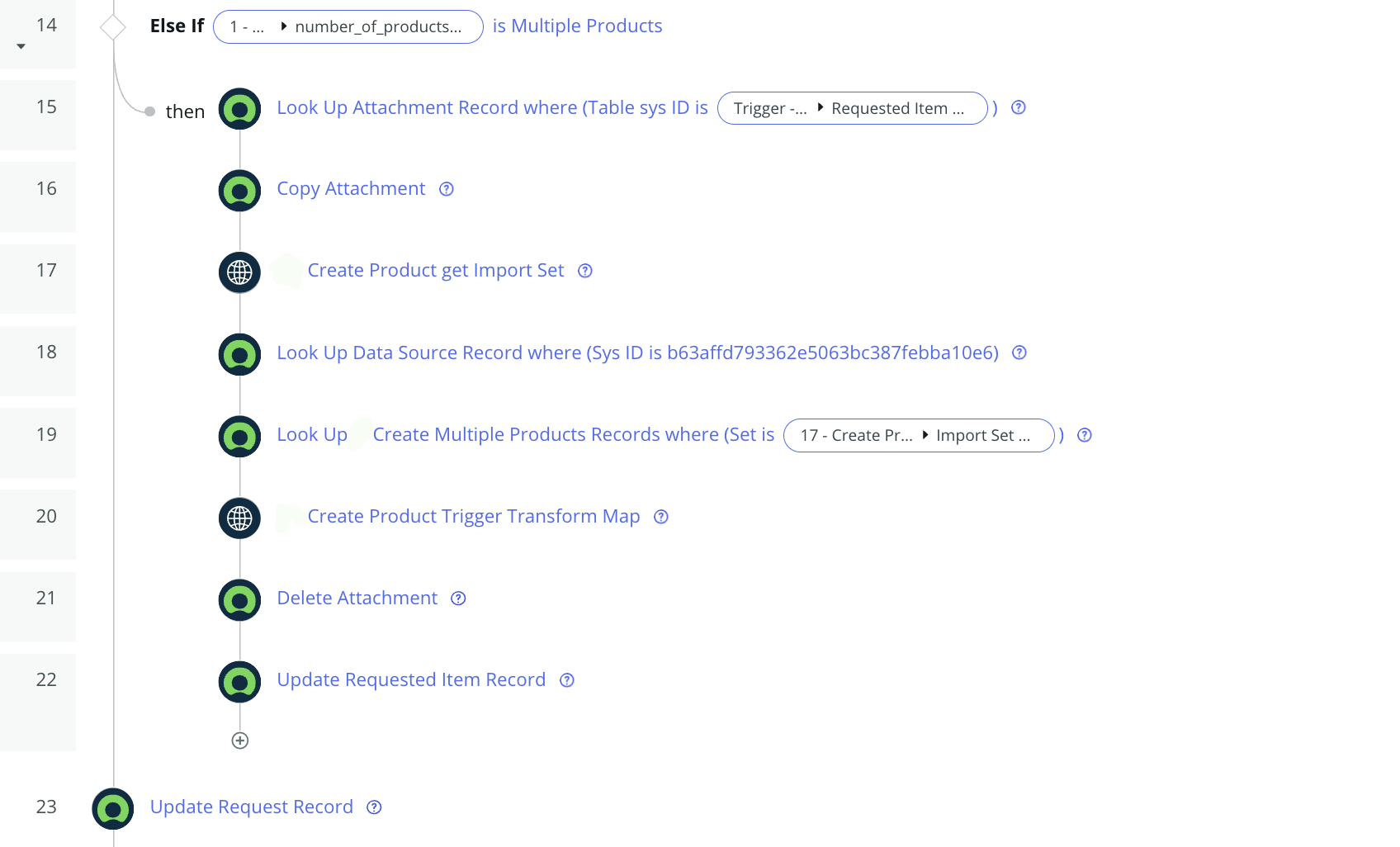The height and width of the screenshot is (847, 1400).
Task: Open help icon for Create Multiple Products Records lookup
Action: pos(1085,435)
